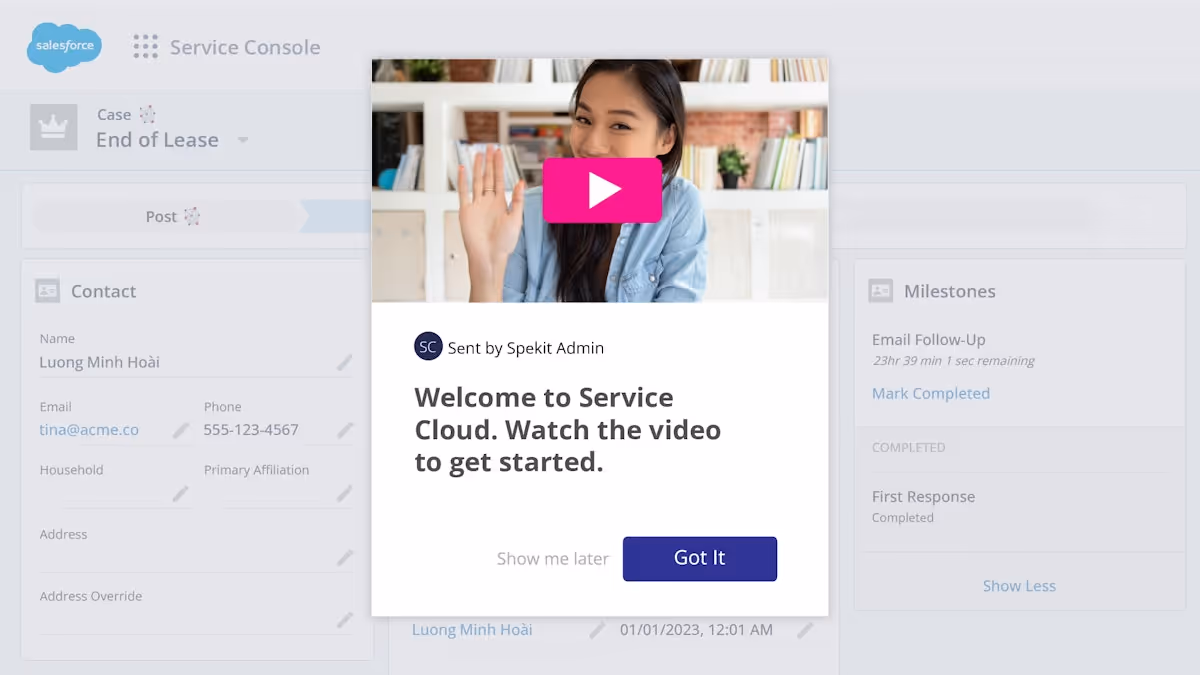Click the Spekit icon beside Post
The height and width of the screenshot is (675, 1200).
click(x=192, y=216)
